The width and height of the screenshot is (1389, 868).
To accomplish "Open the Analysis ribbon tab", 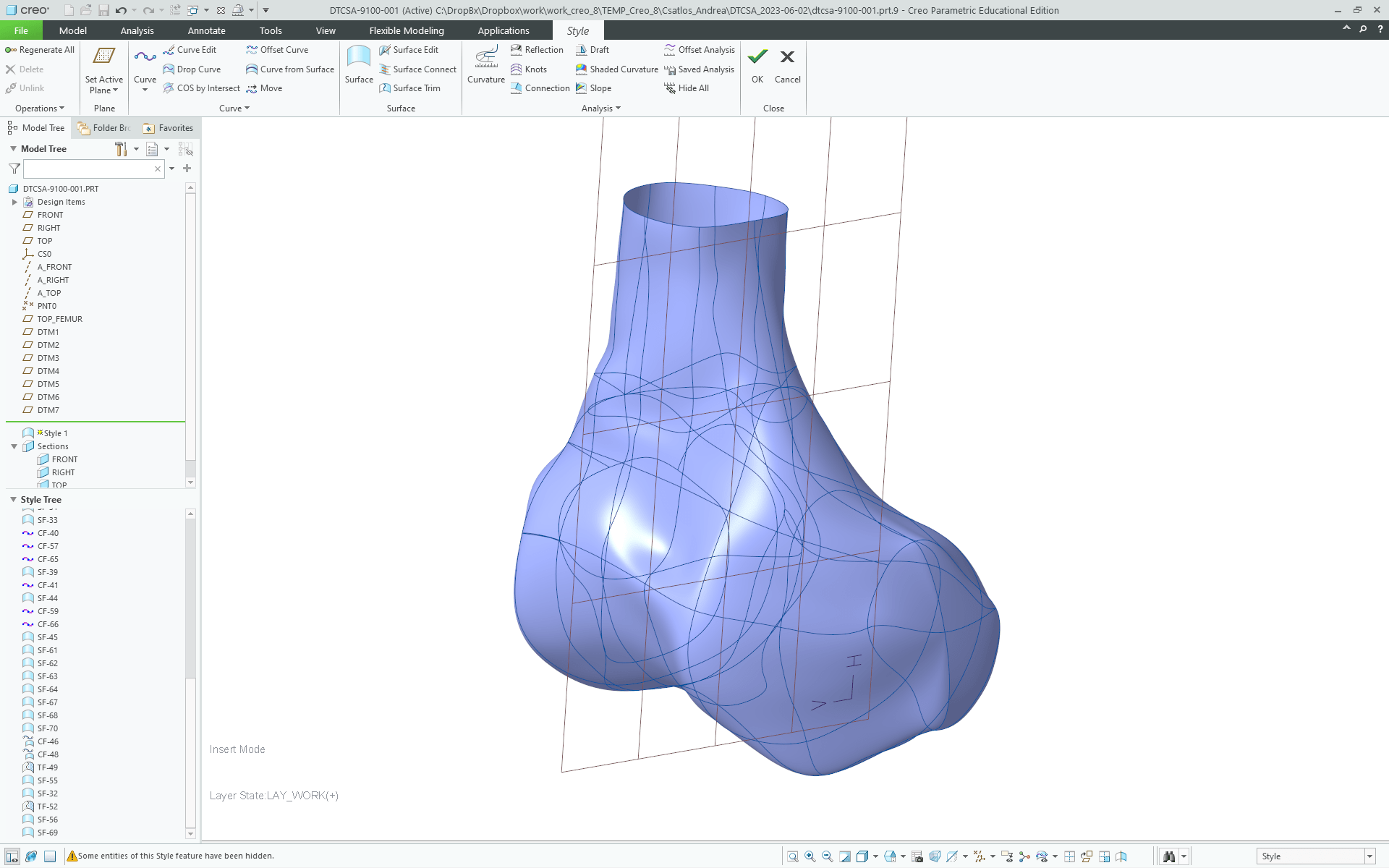I will click(x=137, y=30).
